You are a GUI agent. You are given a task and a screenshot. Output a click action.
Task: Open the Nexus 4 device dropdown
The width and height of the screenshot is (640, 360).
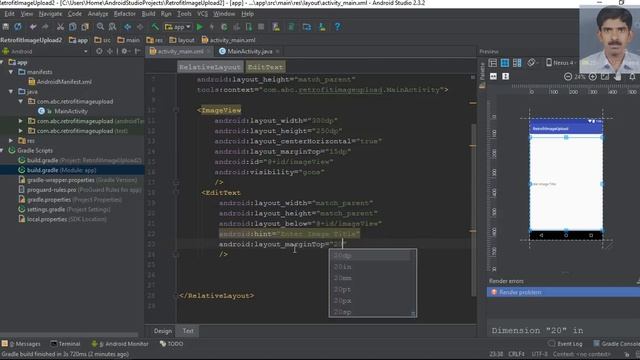coord(561,63)
